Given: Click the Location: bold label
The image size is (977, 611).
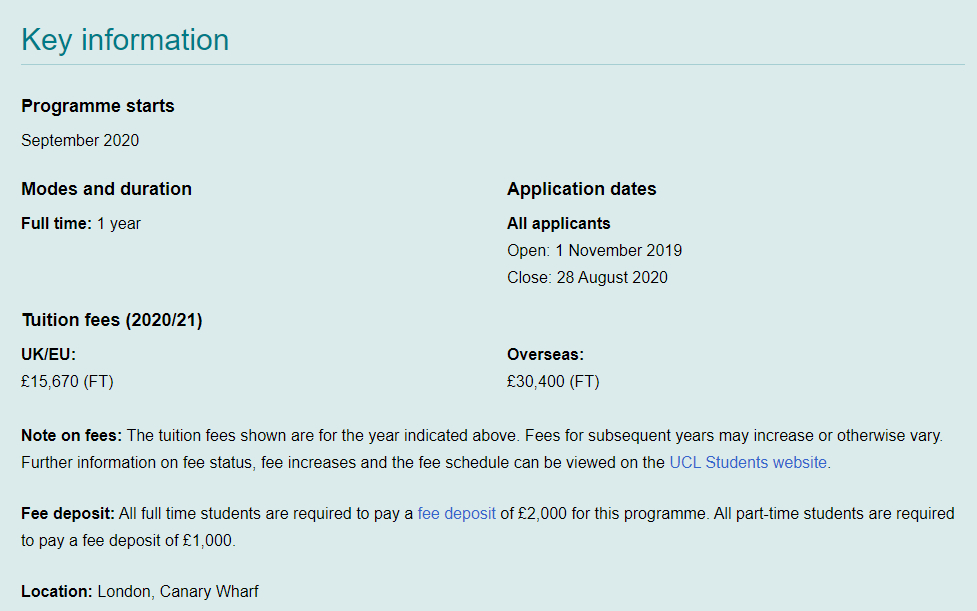Looking at the screenshot, I should tap(56, 592).
